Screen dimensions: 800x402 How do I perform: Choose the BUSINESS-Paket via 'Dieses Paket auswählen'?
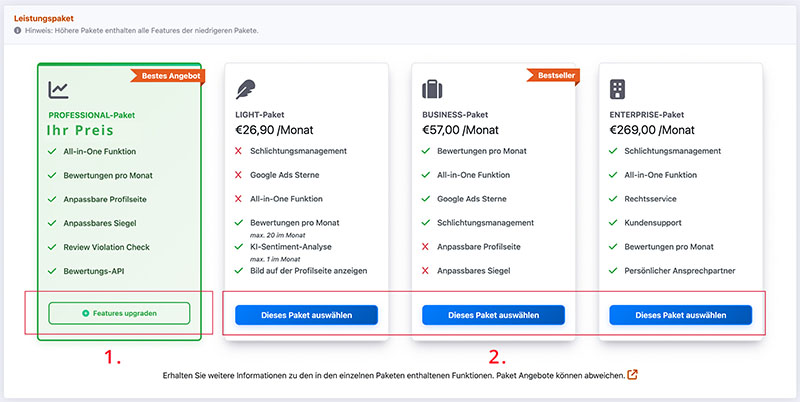point(493,315)
